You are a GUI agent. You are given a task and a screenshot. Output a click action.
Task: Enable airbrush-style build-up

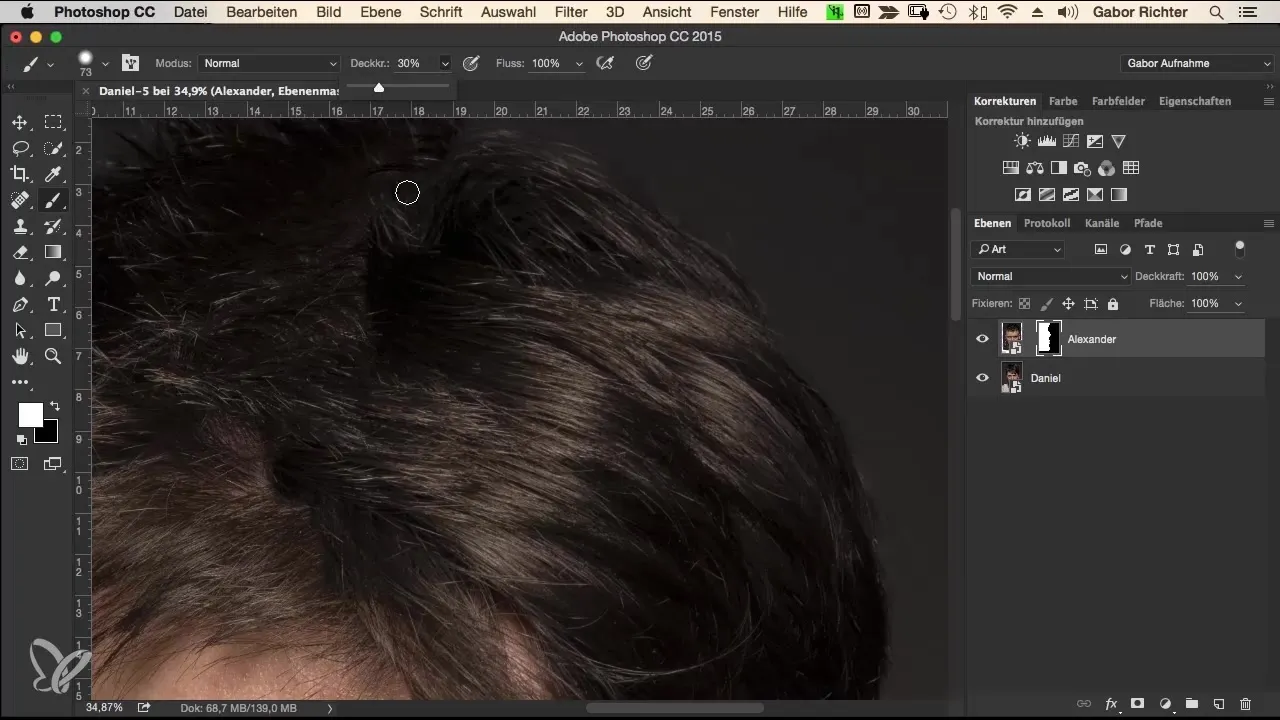[x=604, y=63]
